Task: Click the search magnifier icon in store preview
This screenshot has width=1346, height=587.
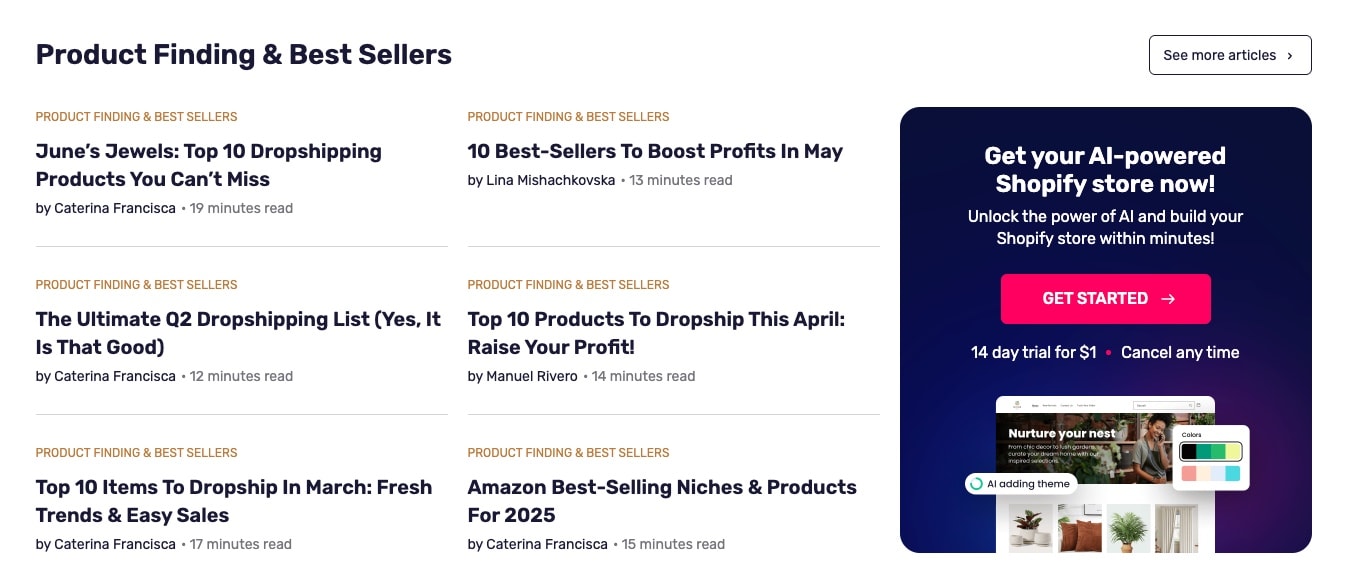Action: (x=1191, y=405)
